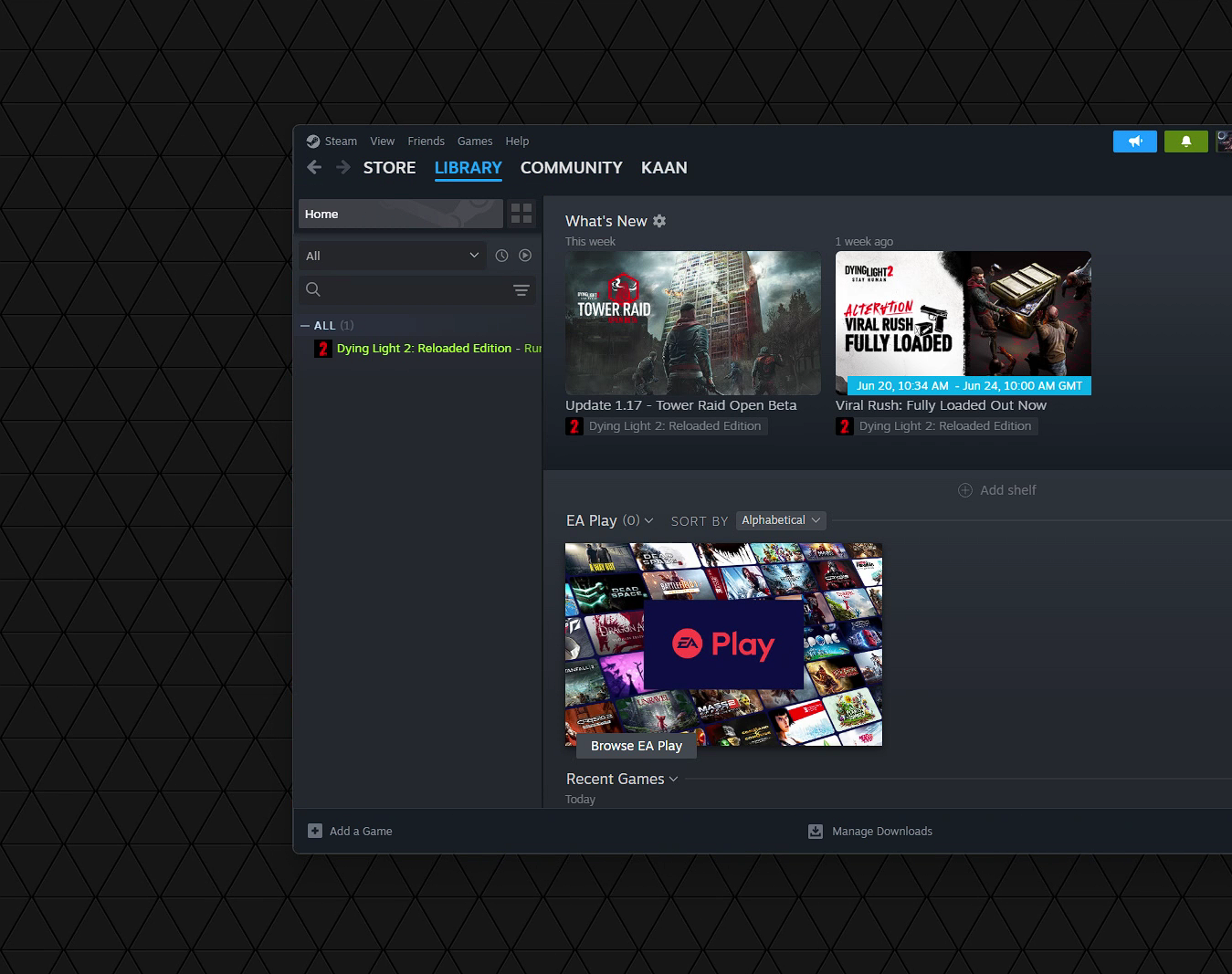Click the Browse EA Play button
The image size is (1232, 974).
click(637, 746)
